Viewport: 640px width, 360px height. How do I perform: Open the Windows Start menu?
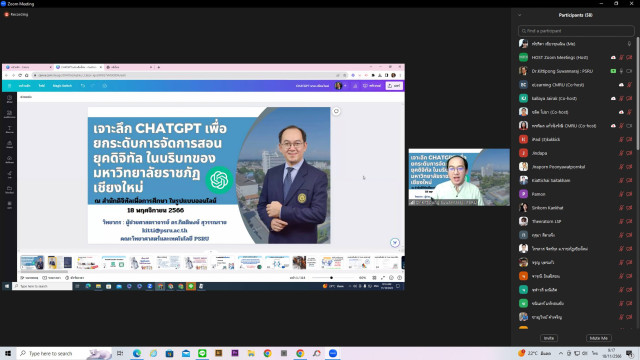[x=8, y=353]
